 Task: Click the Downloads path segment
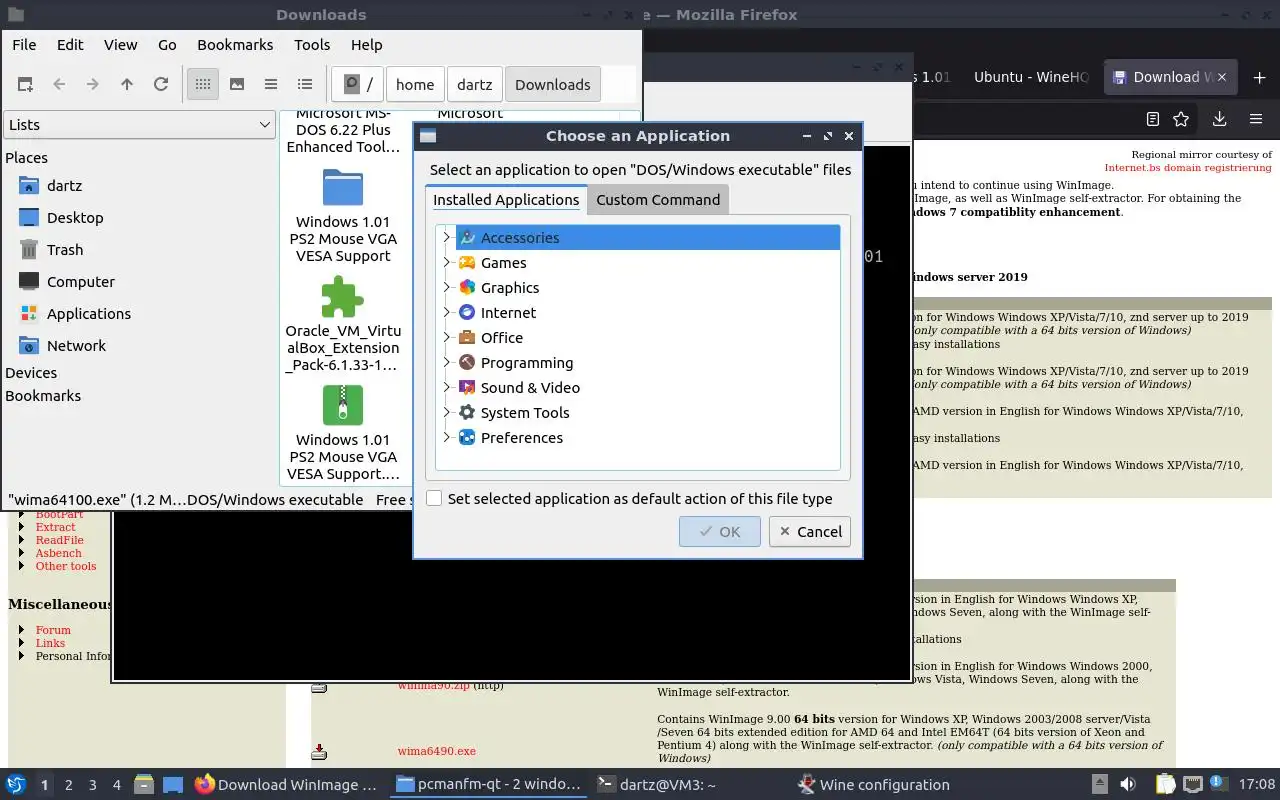[552, 85]
